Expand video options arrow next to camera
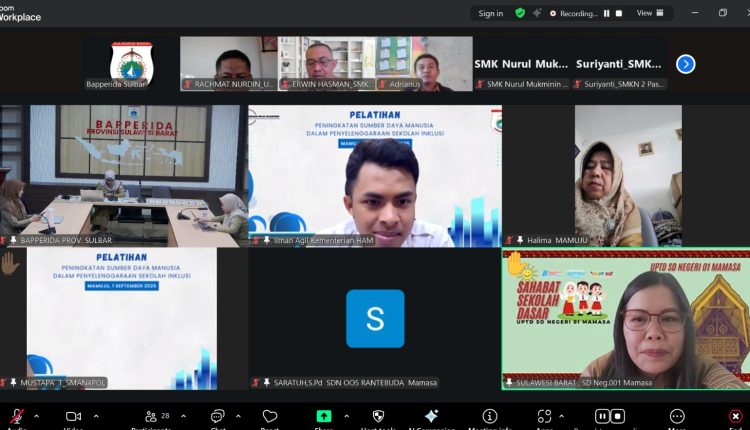The height and width of the screenshot is (430, 750). (94, 416)
